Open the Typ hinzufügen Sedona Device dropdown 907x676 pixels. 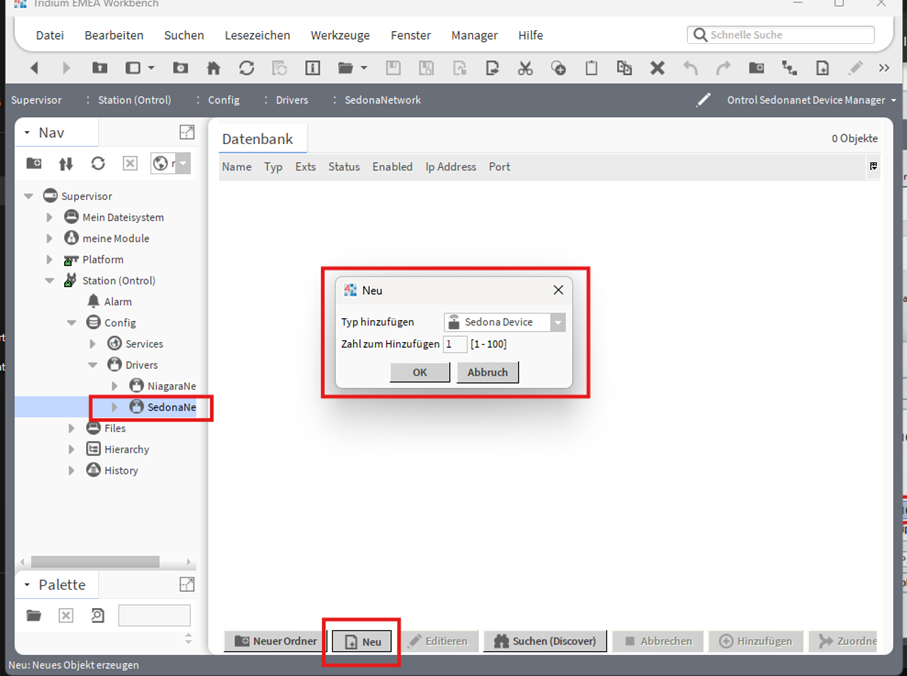558,322
